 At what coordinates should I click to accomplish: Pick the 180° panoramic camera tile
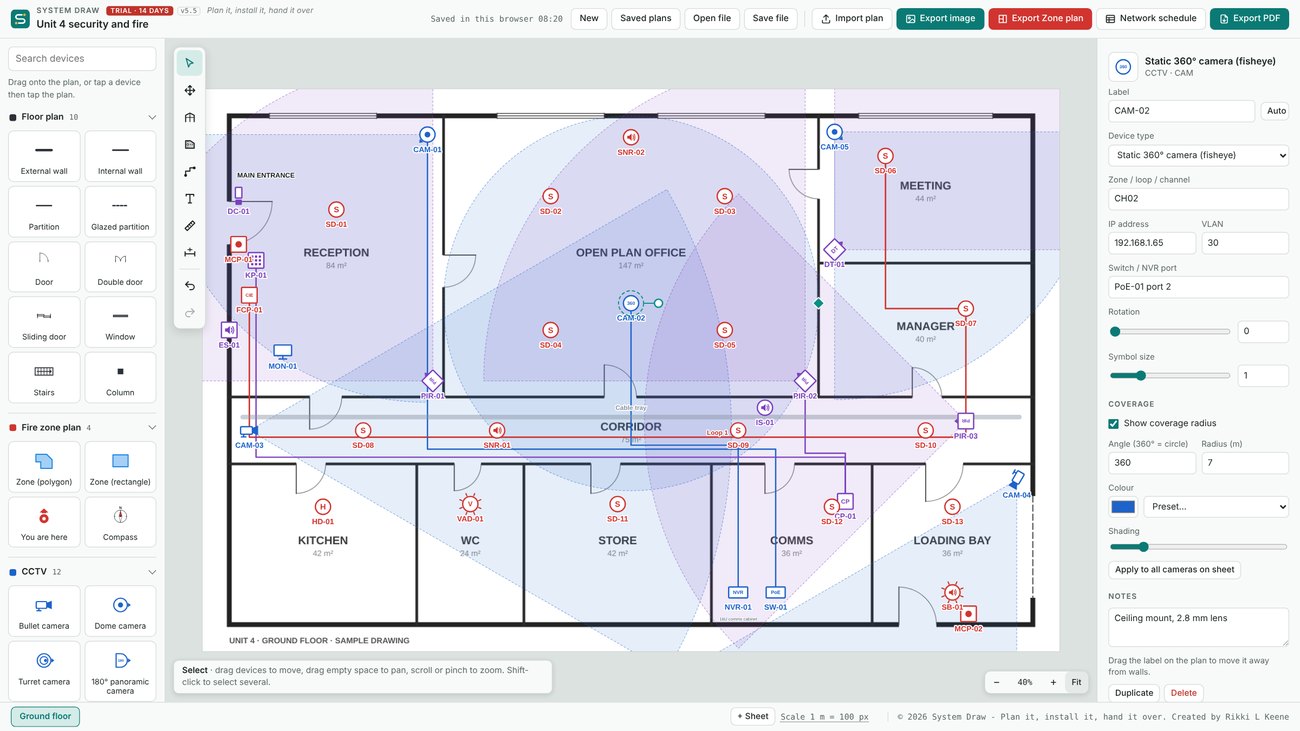(120, 669)
